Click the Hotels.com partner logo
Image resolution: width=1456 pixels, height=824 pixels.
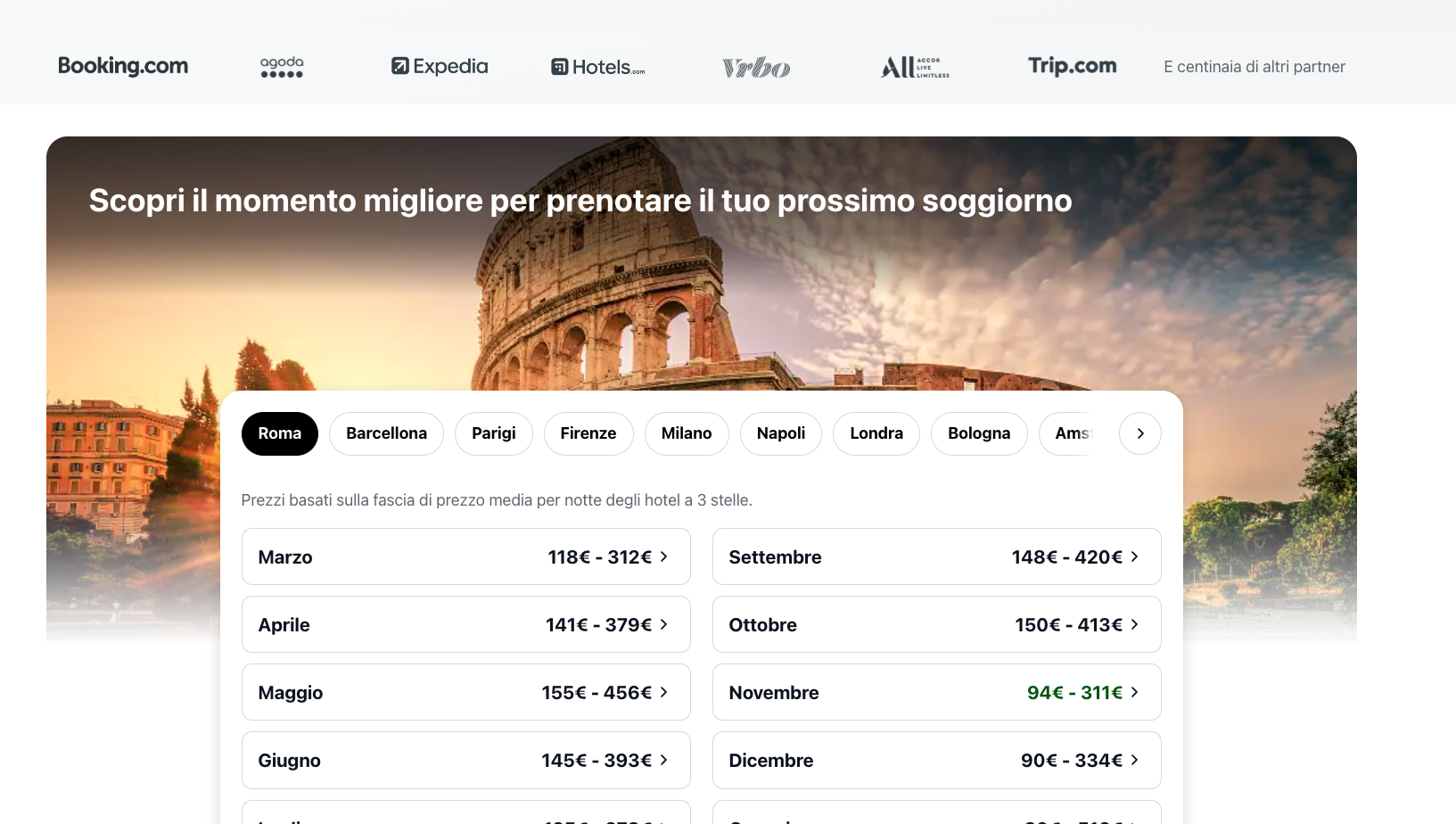pos(597,67)
